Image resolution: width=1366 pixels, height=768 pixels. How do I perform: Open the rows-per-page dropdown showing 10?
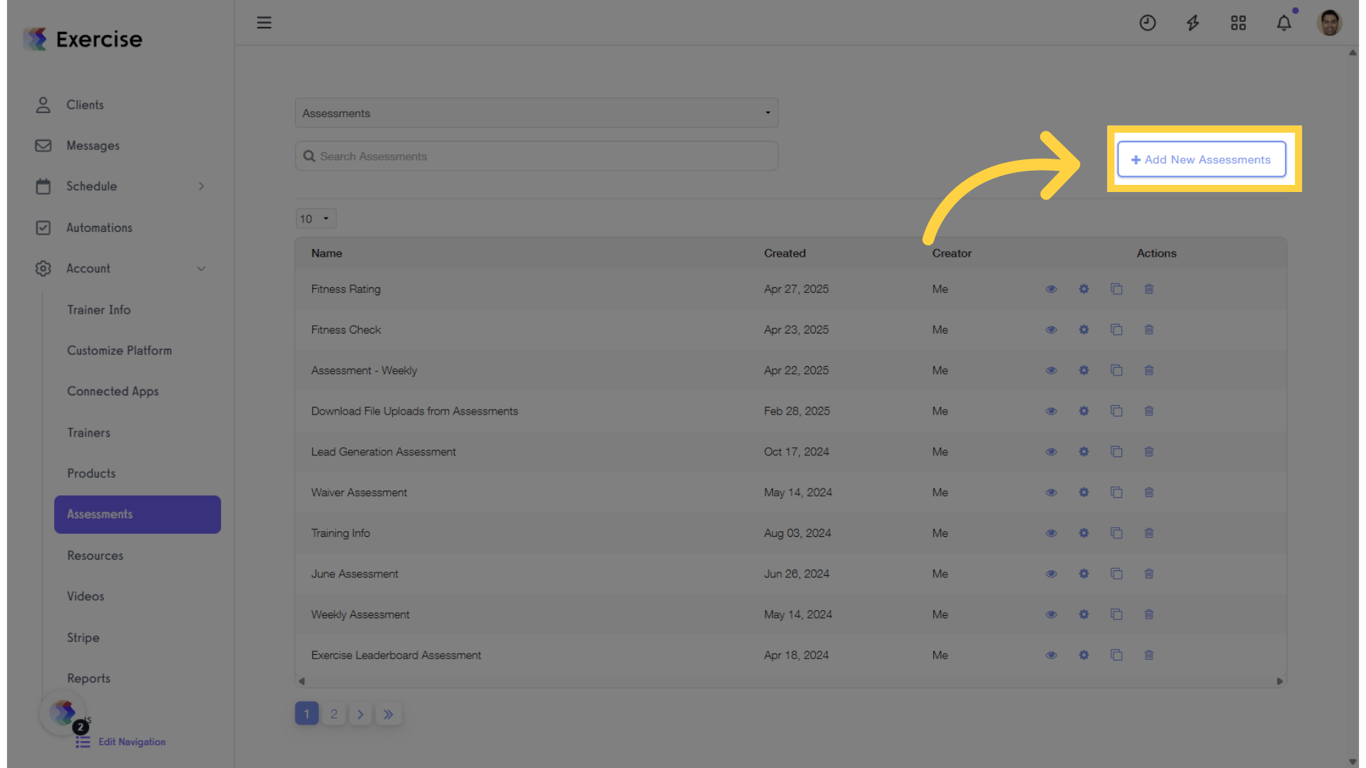[316, 219]
